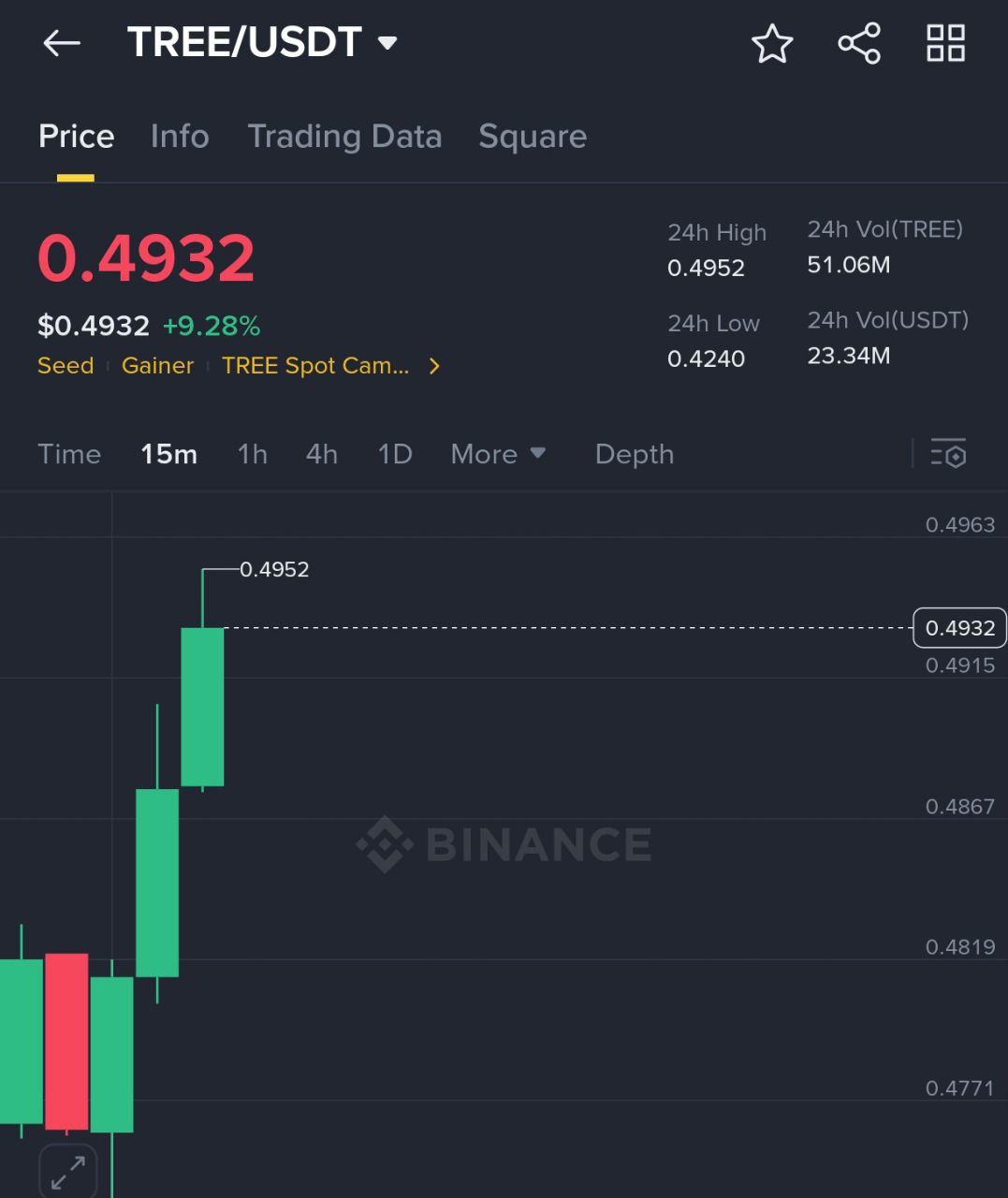Image resolution: width=1008 pixels, height=1198 pixels.
Task: Tap the 0.4867 axis price label
Action: coord(960,807)
